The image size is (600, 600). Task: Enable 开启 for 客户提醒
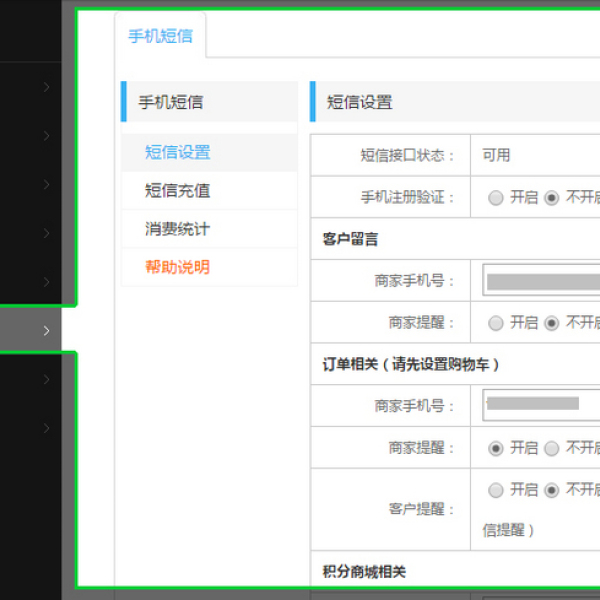click(x=496, y=490)
